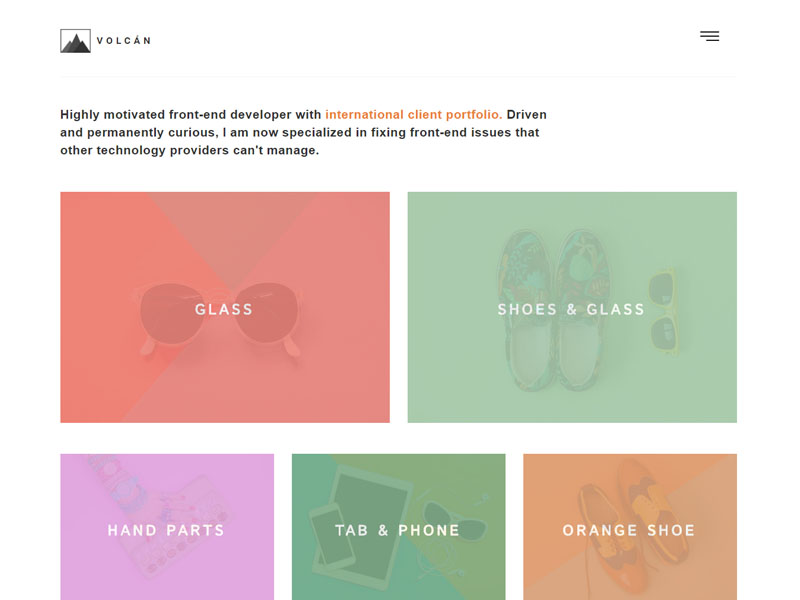Viewport: 800px width, 600px height.
Task: Click the phone in Tab & Phone tile
Action: point(332,536)
